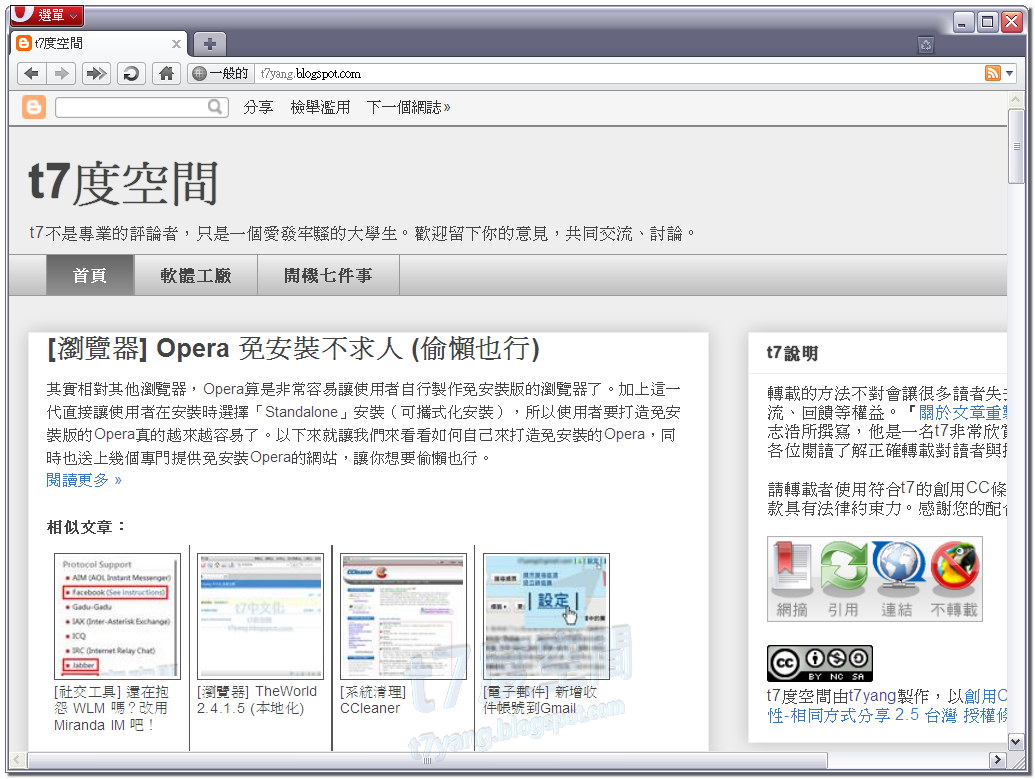Open the 軟體工廠 page tab
This screenshot has height=779, width=1035.
click(x=196, y=275)
